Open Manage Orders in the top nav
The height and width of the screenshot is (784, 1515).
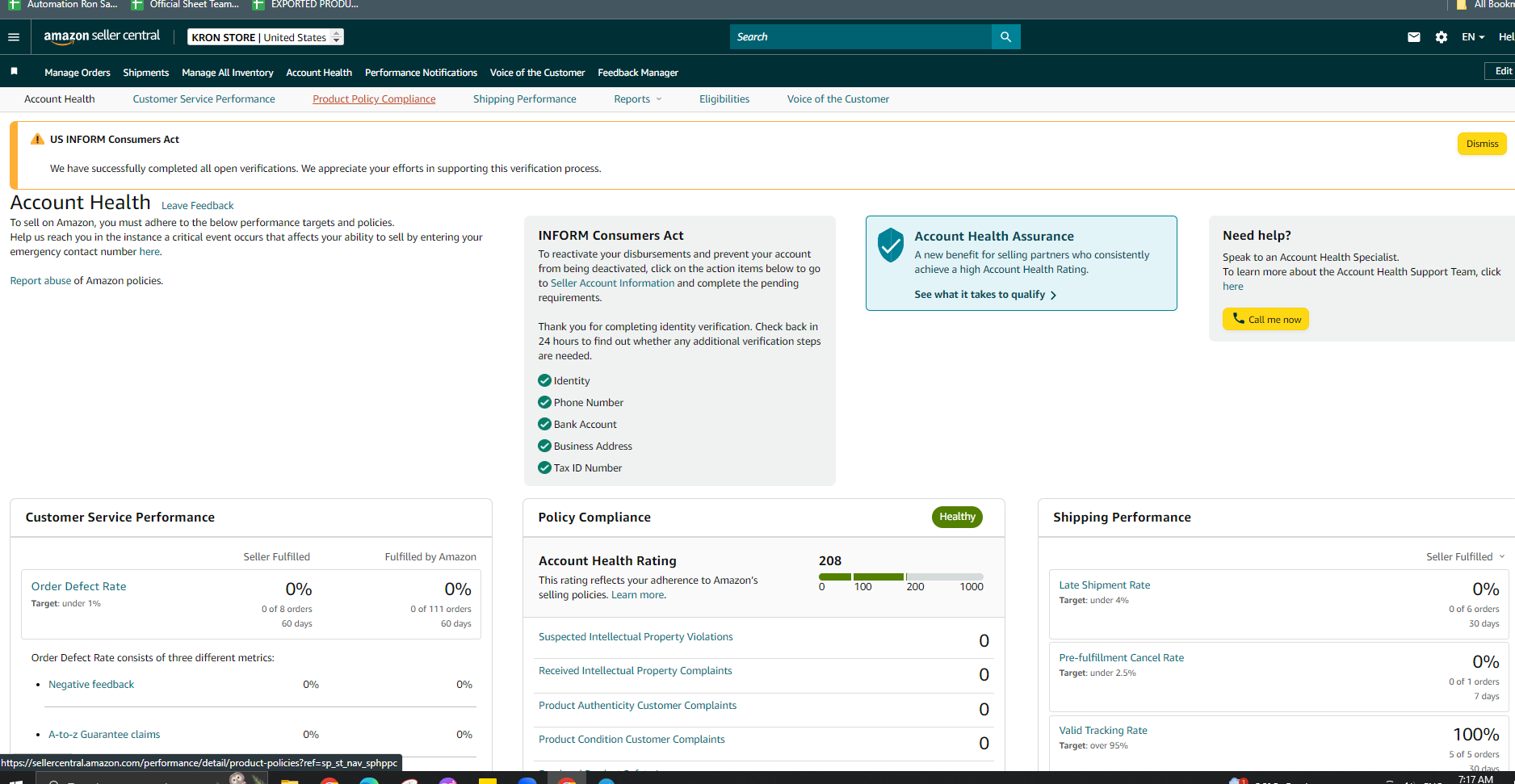coord(78,73)
